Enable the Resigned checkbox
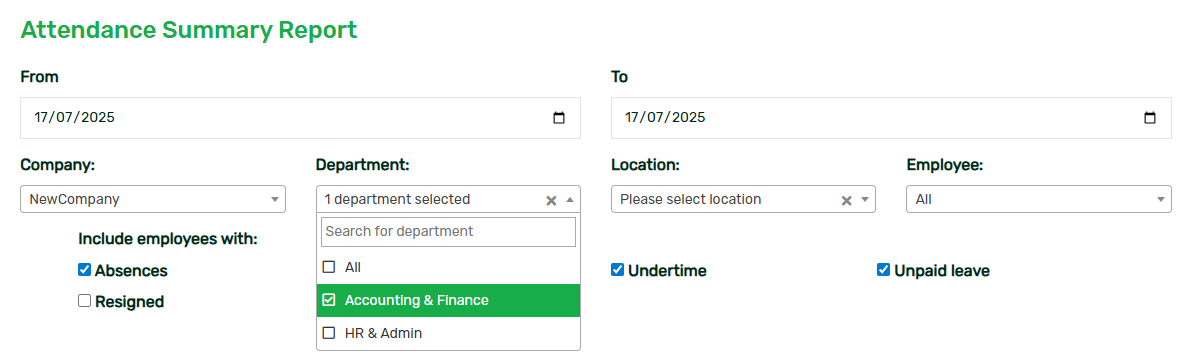 pyautogui.click(x=85, y=301)
